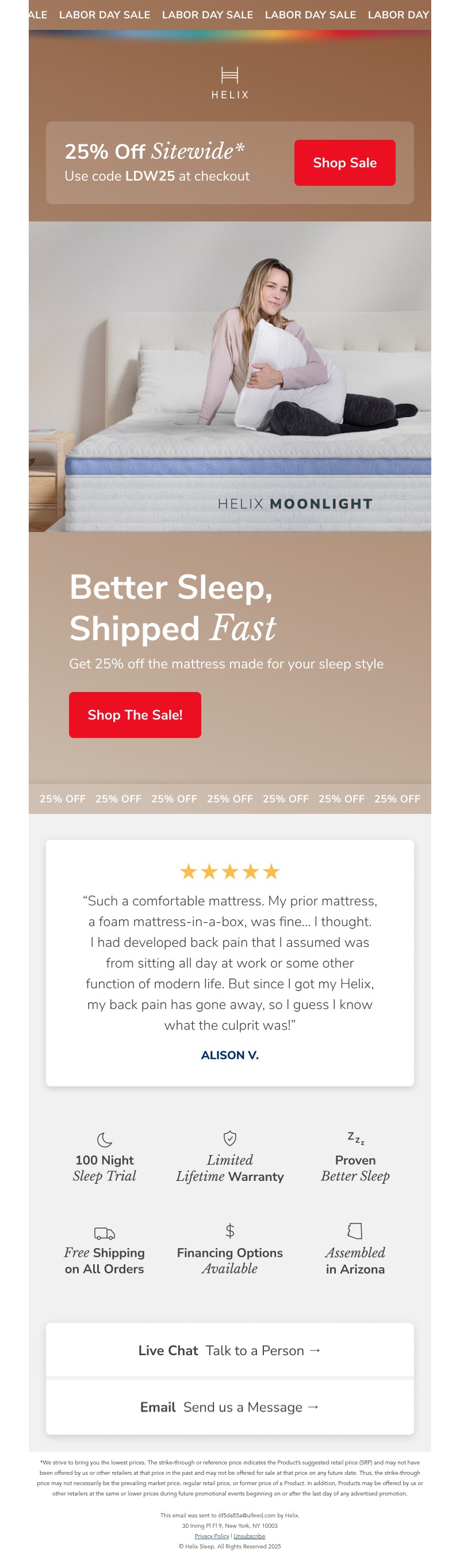Click the Better Sleep, Shipped Fast headline
This screenshot has width=460, height=1568.
(x=172, y=607)
